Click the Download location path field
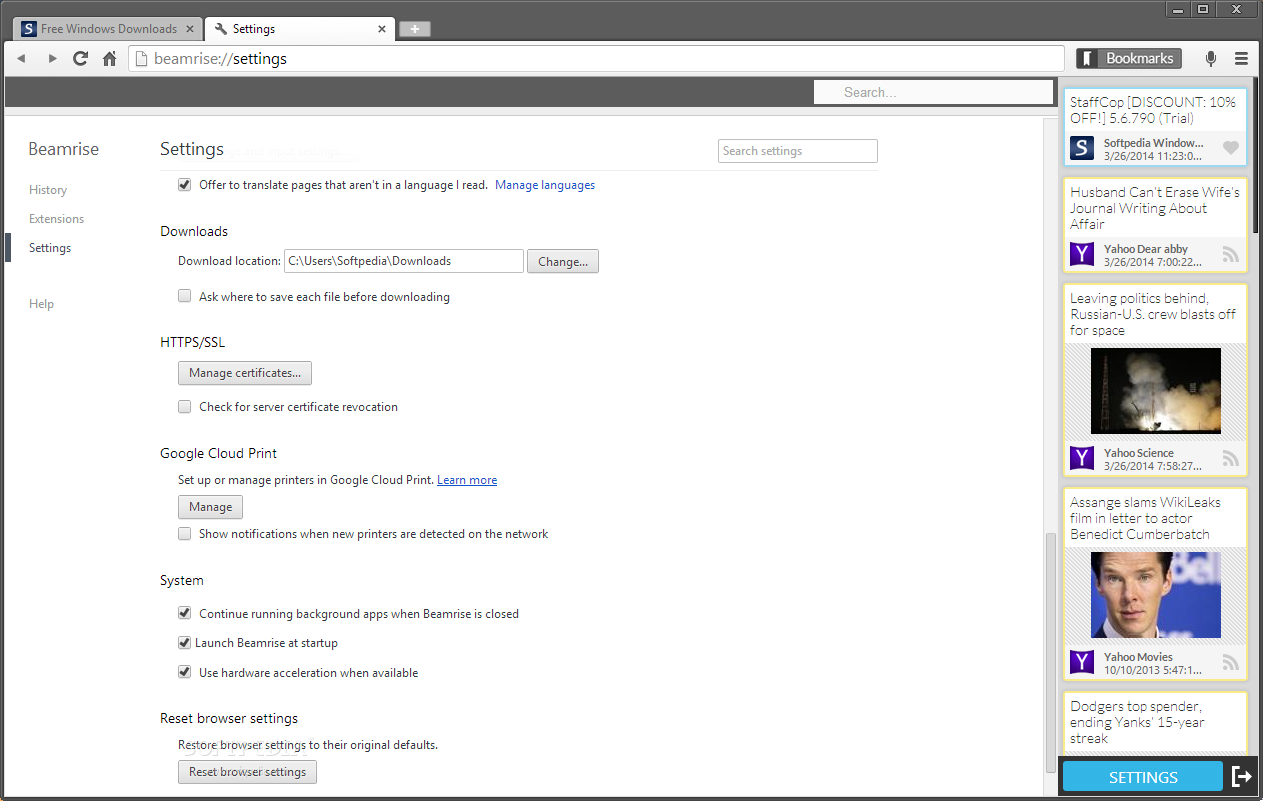 [404, 261]
